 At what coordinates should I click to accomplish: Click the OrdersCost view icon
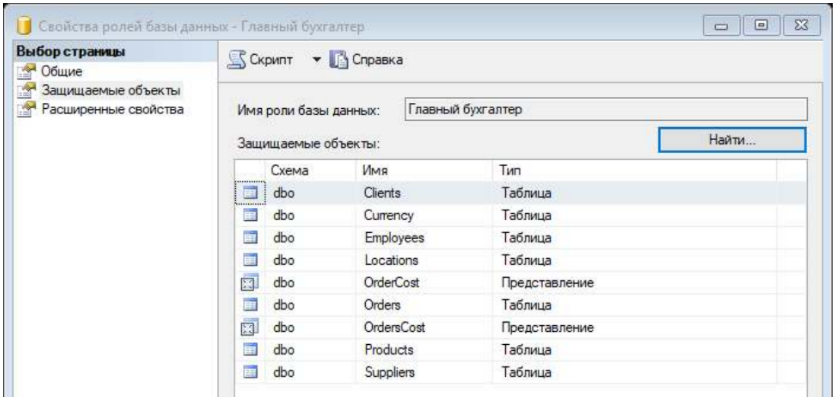tap(250, 328)
